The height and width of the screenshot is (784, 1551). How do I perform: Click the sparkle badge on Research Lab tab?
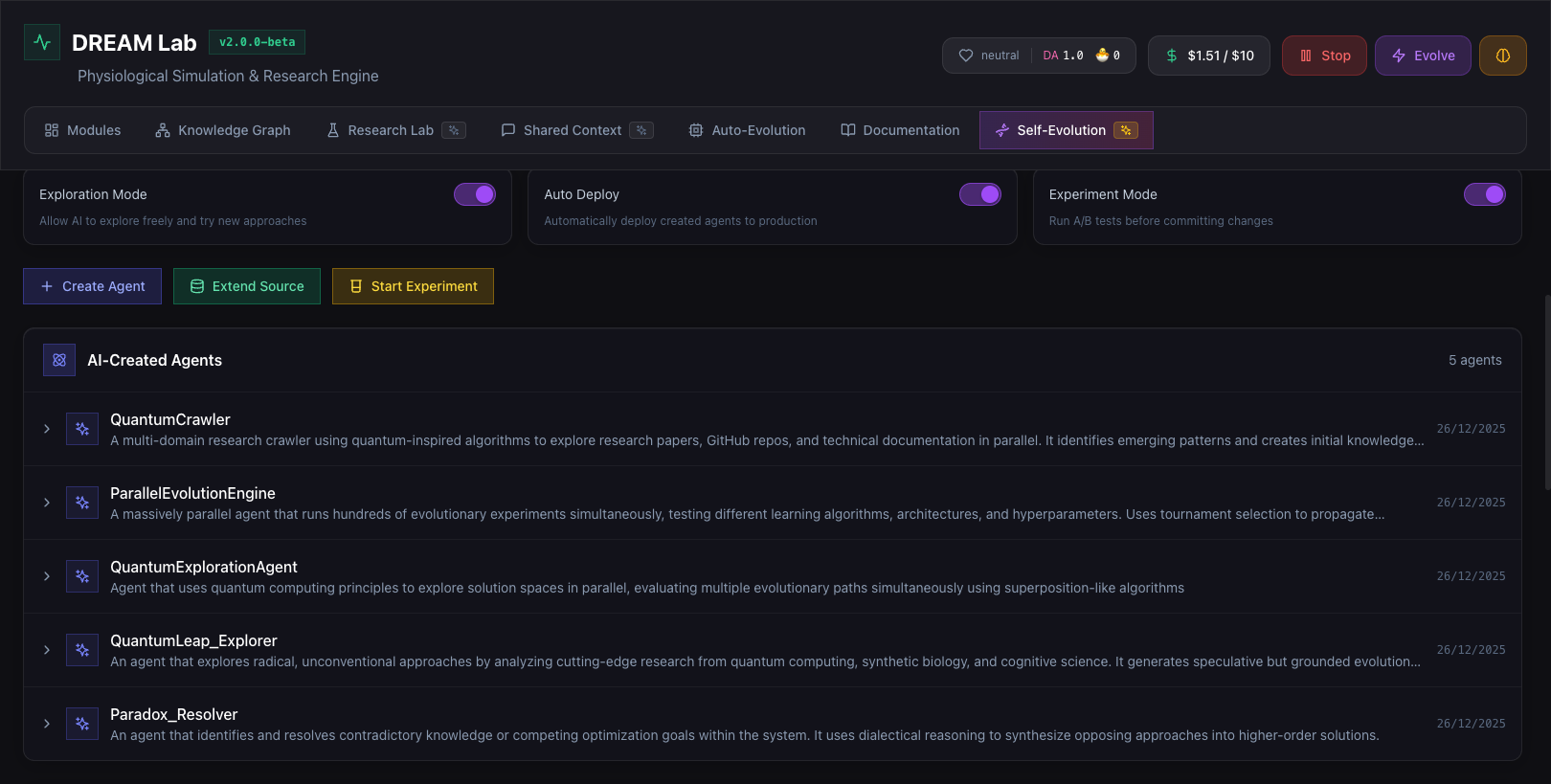454,130
